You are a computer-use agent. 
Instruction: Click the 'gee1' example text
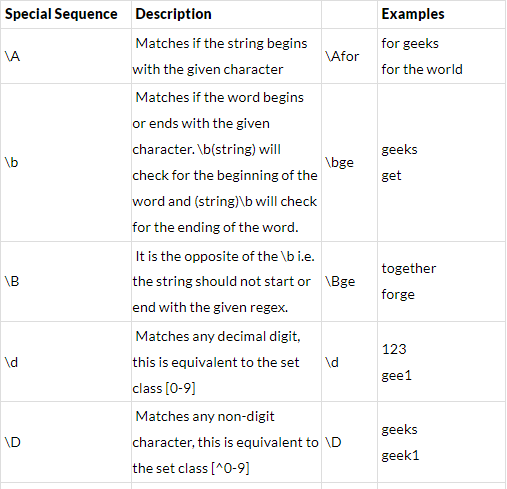396,376
